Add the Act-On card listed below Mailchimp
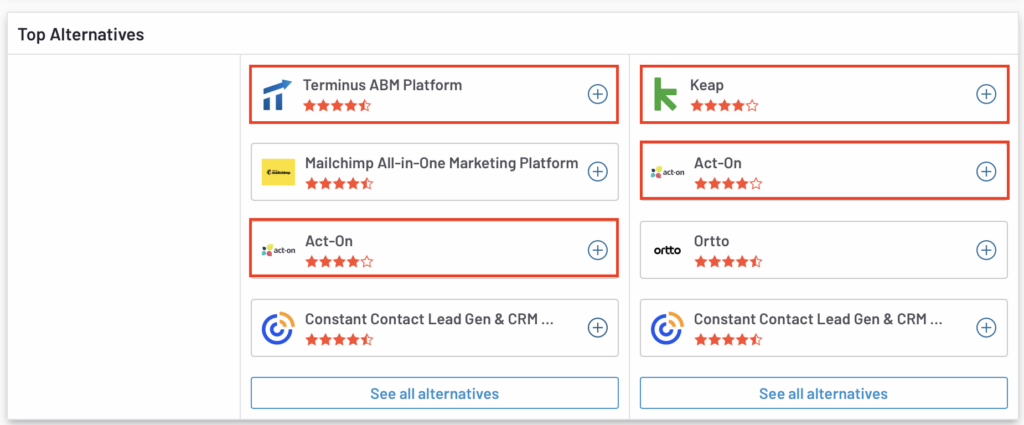Screen dimensions: 1024x425 (x=598, y=249)
